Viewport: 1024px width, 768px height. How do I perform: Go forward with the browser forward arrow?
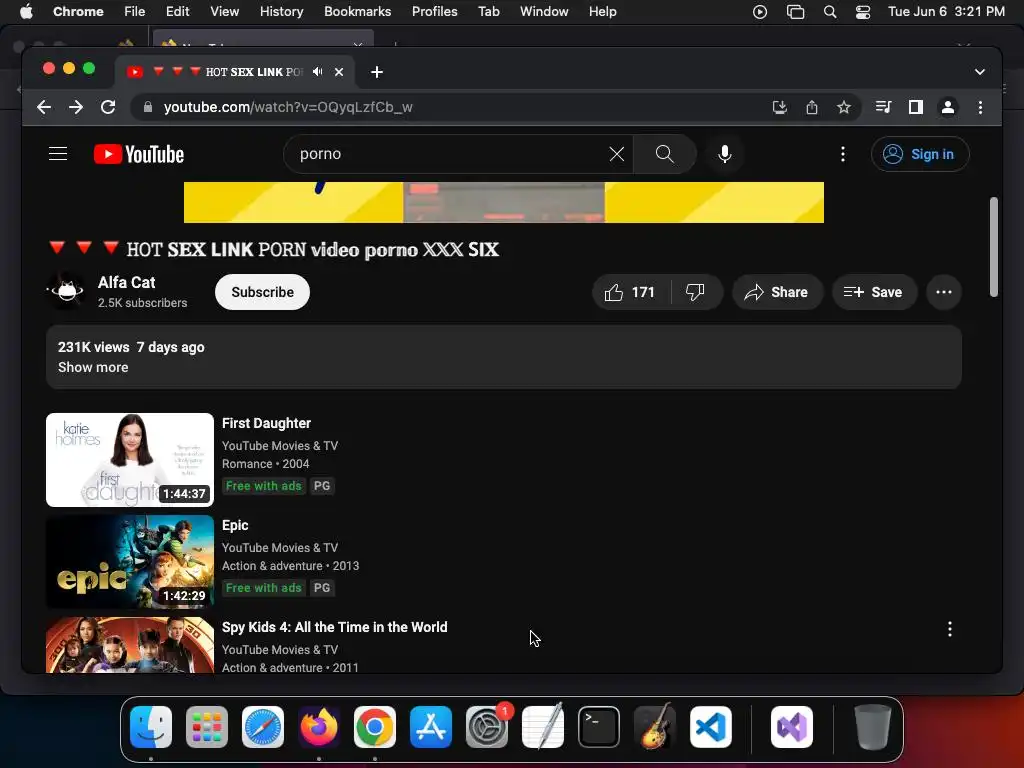[76, 107]
